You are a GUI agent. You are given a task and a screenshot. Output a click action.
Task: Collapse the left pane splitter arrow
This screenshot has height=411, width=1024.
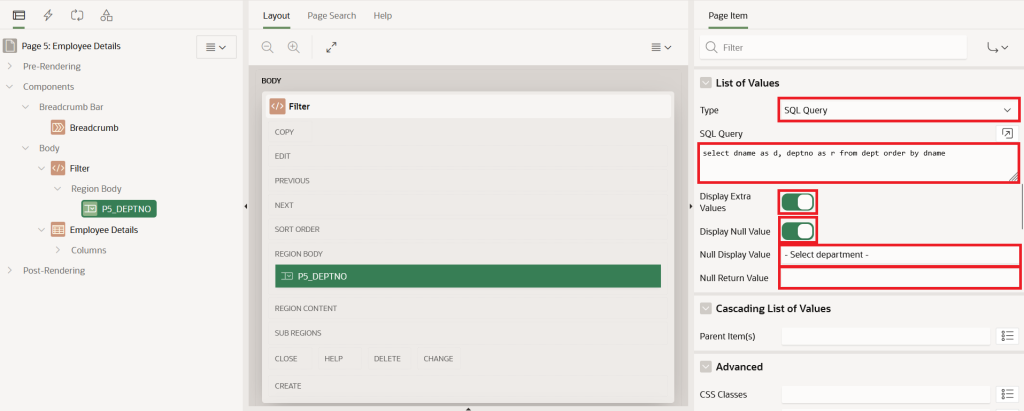[x=246, y=206]
